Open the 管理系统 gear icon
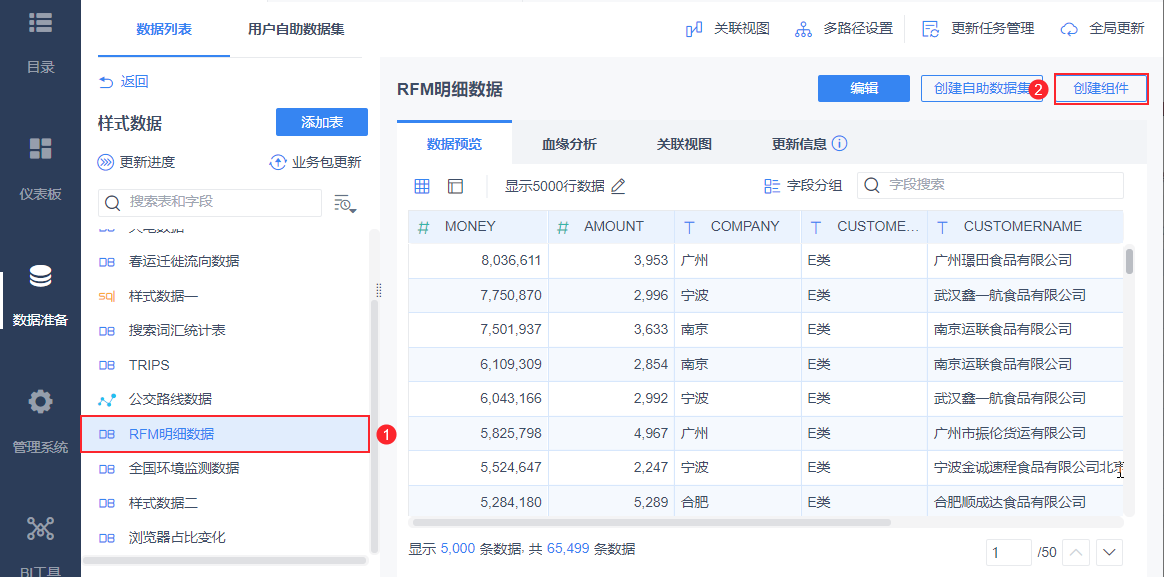 (x=40, y=402)
